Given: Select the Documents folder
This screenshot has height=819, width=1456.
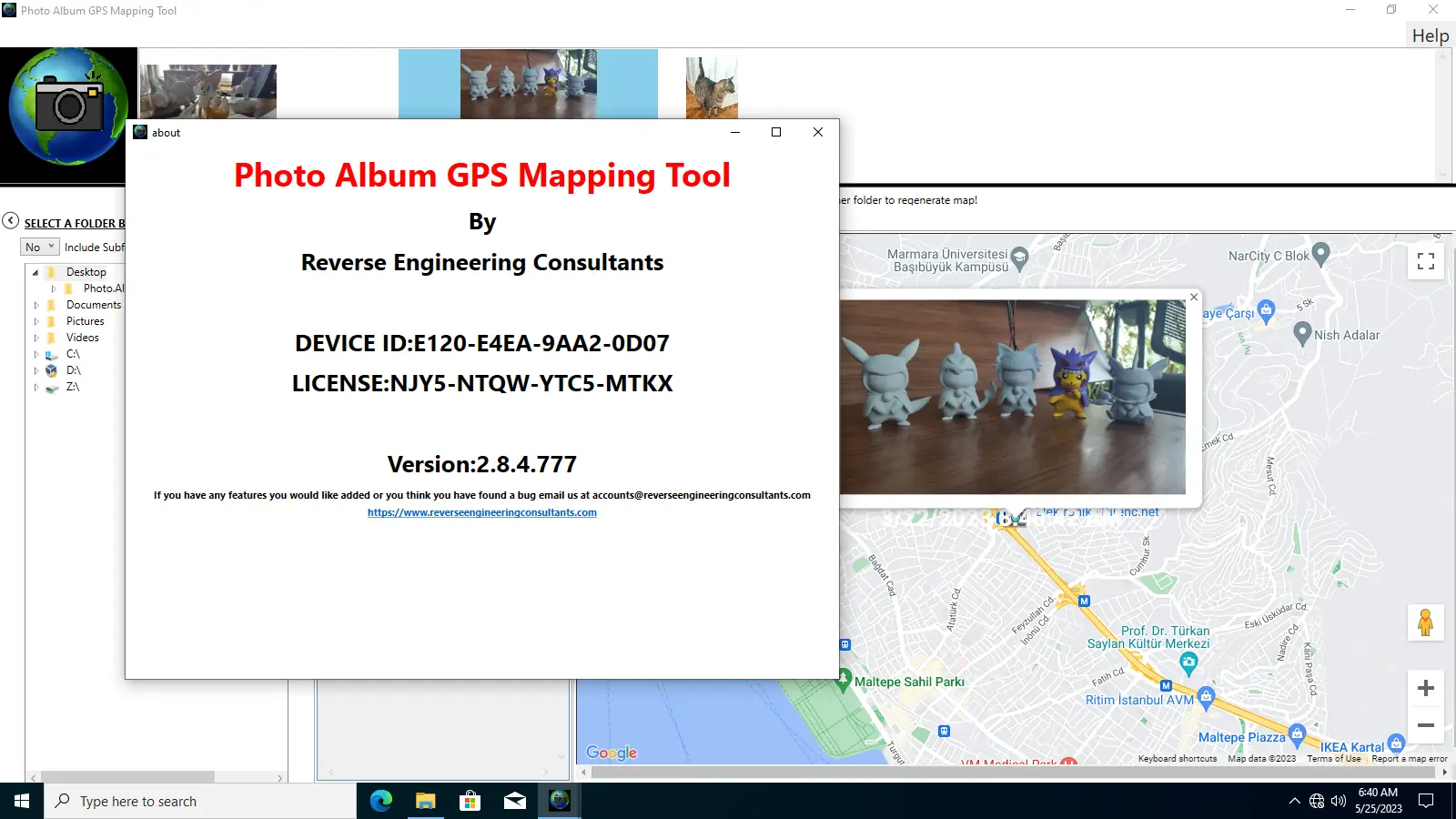Looking at the screenshot, I should pyautogui.click(x=94, y=305).
